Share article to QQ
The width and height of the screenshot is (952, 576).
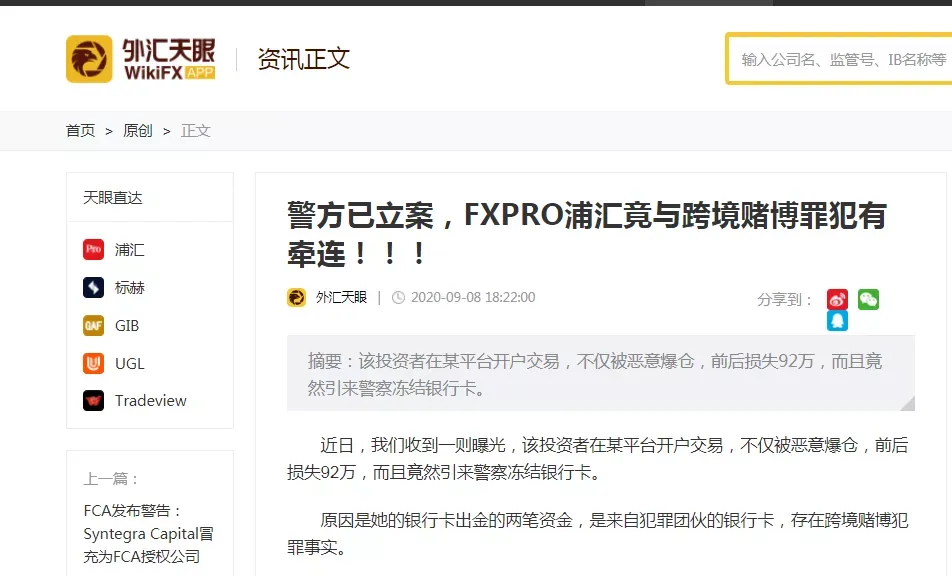[x=837, y=320]
